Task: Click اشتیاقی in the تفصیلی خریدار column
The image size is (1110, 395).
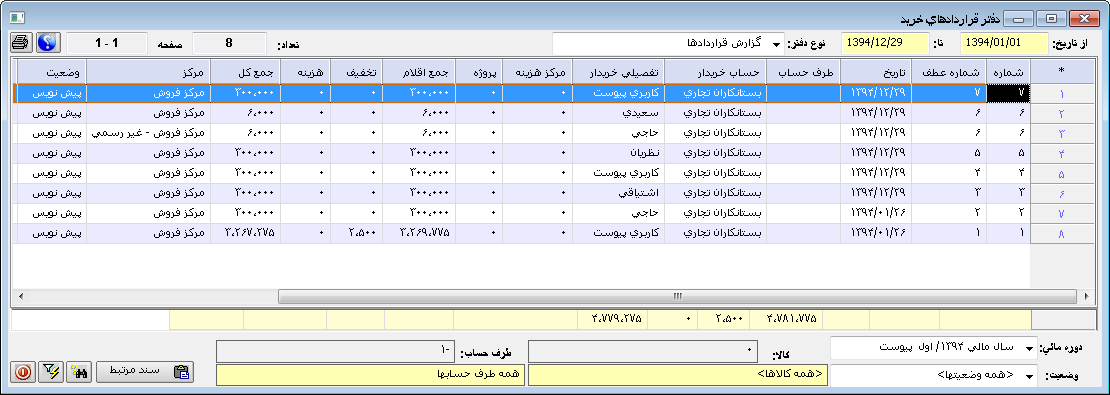Action: click(619, 193)
